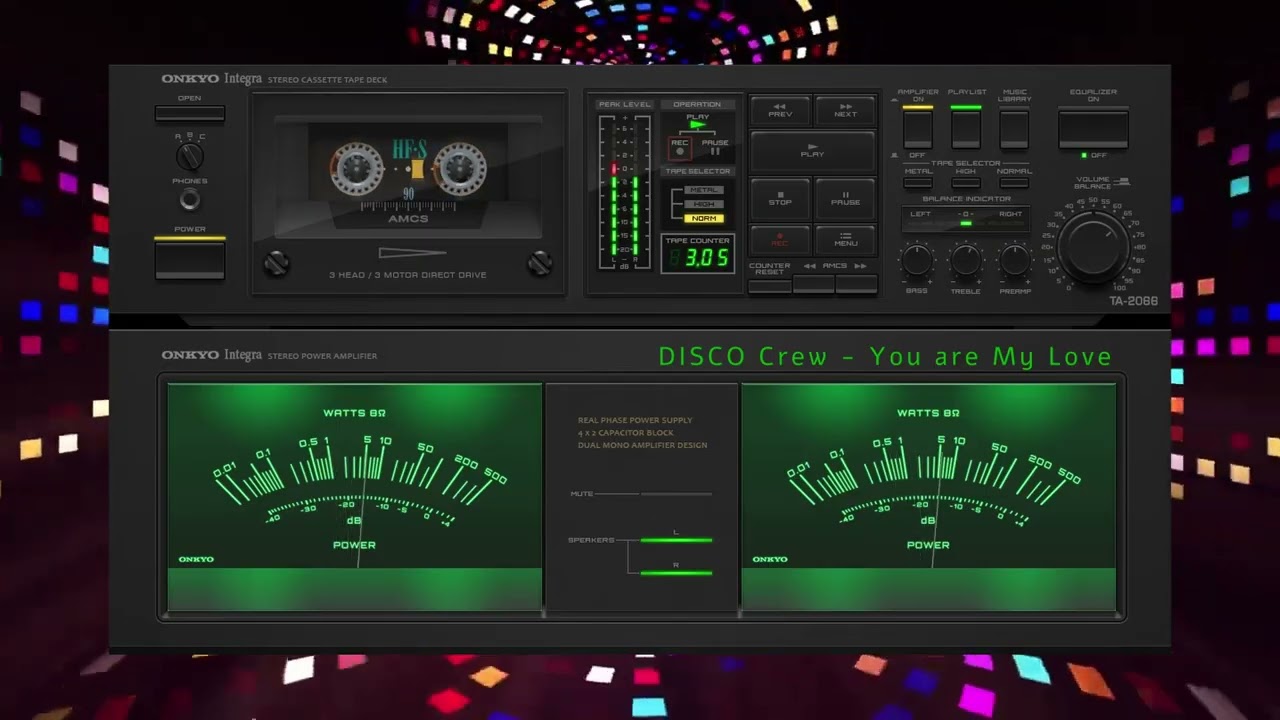Click the PREAMP knob
The width and height of the screenshot is (1280, 720).
1015,261
